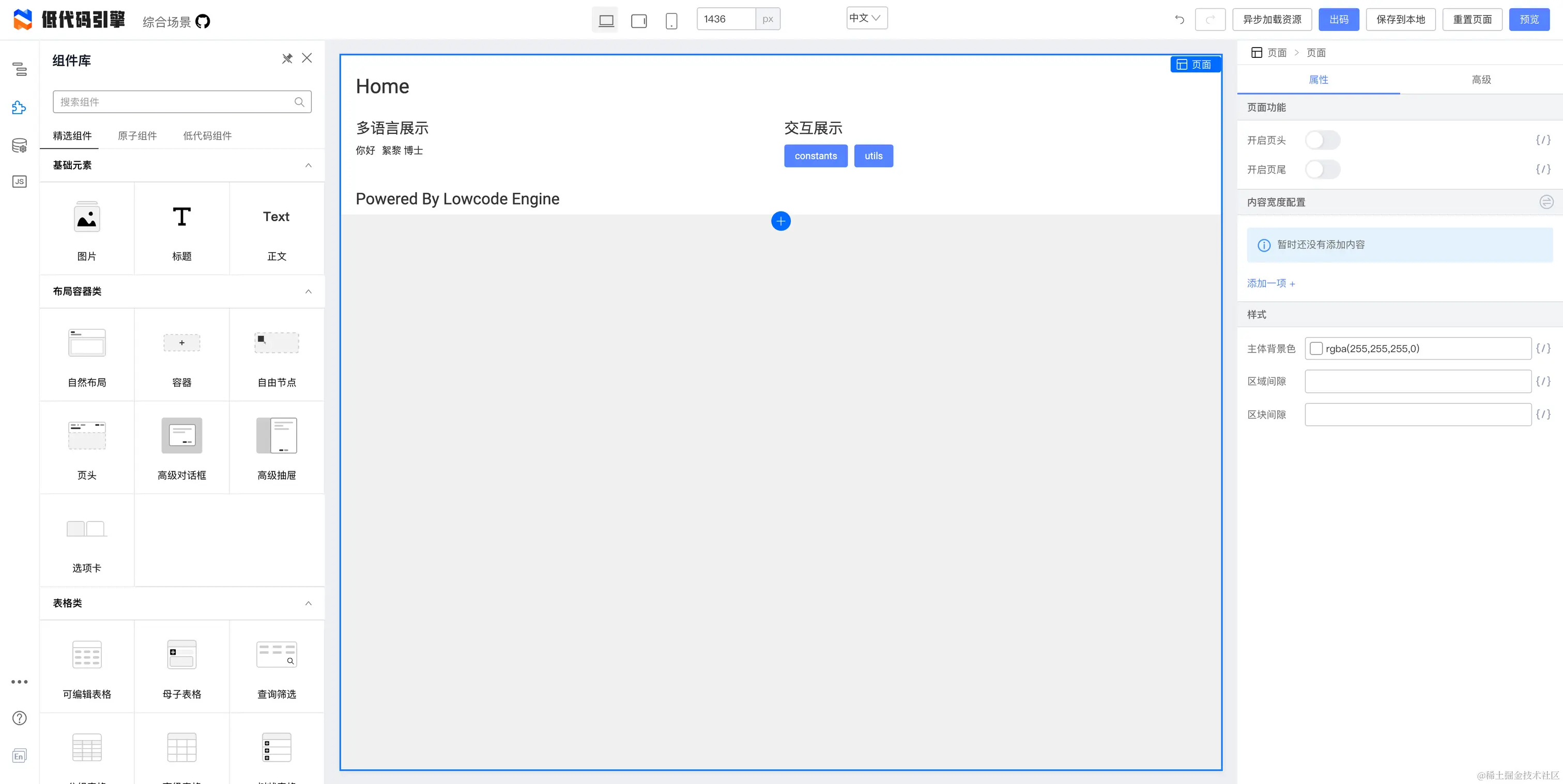This screenshot has width=1563, height=784.
Task: Select the 查询筛选 component
Action: click(277, 667)
